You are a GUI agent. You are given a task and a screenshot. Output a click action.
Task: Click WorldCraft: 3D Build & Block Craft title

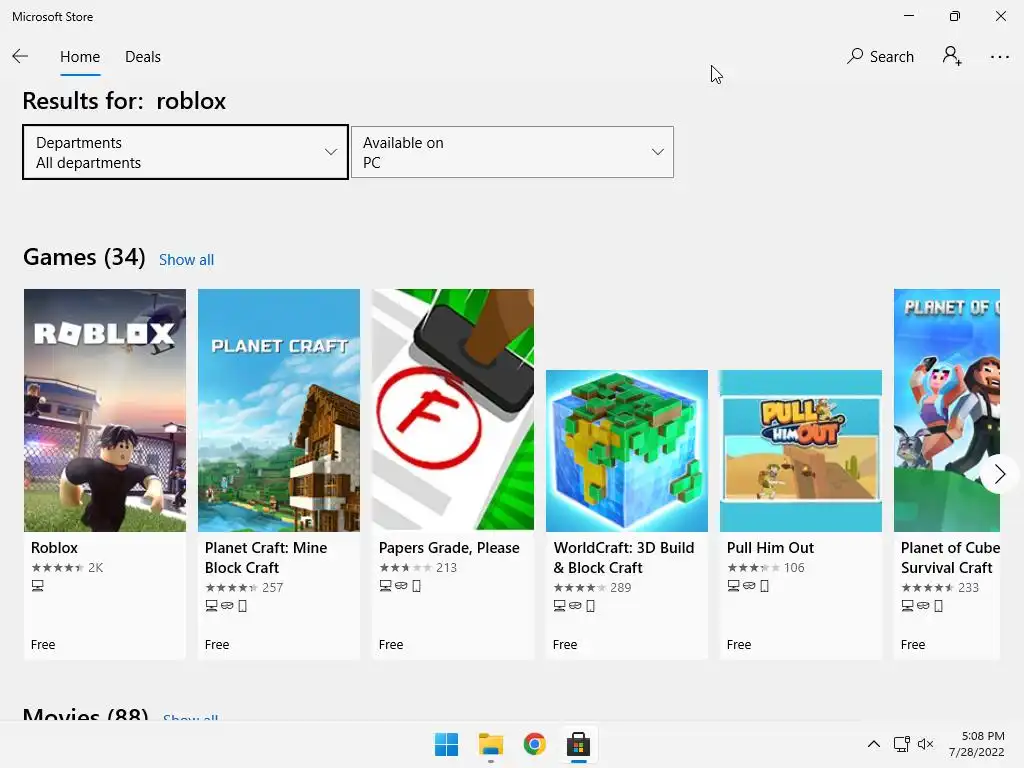624,558
